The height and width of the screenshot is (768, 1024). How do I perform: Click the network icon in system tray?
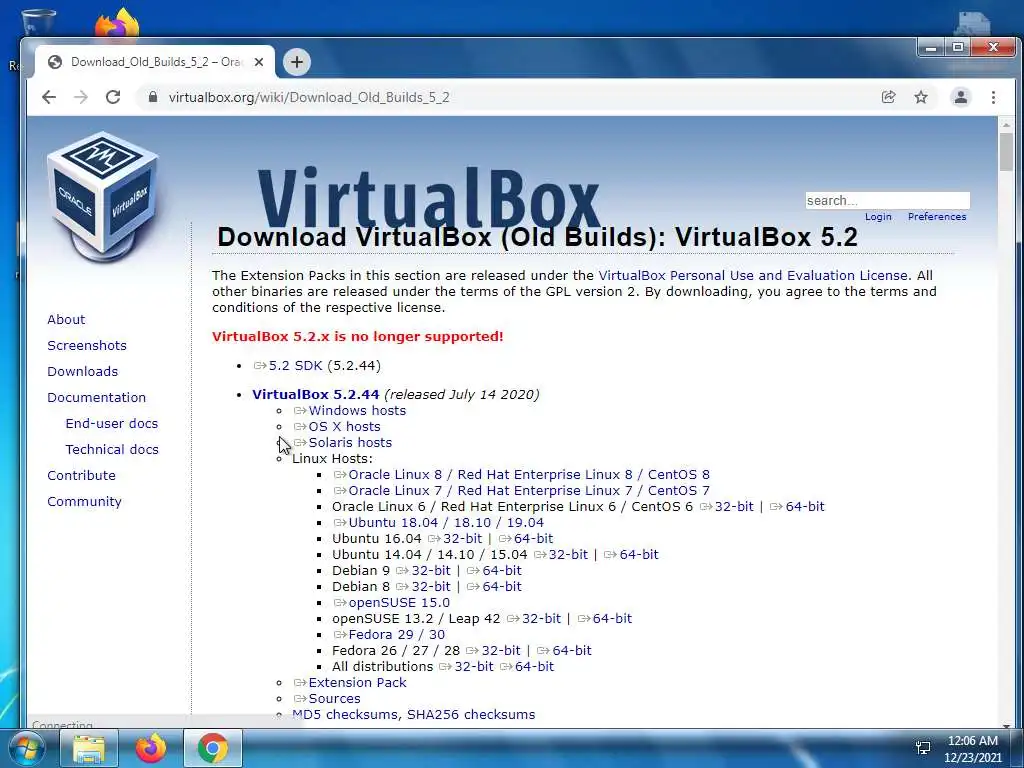point(923,748)
